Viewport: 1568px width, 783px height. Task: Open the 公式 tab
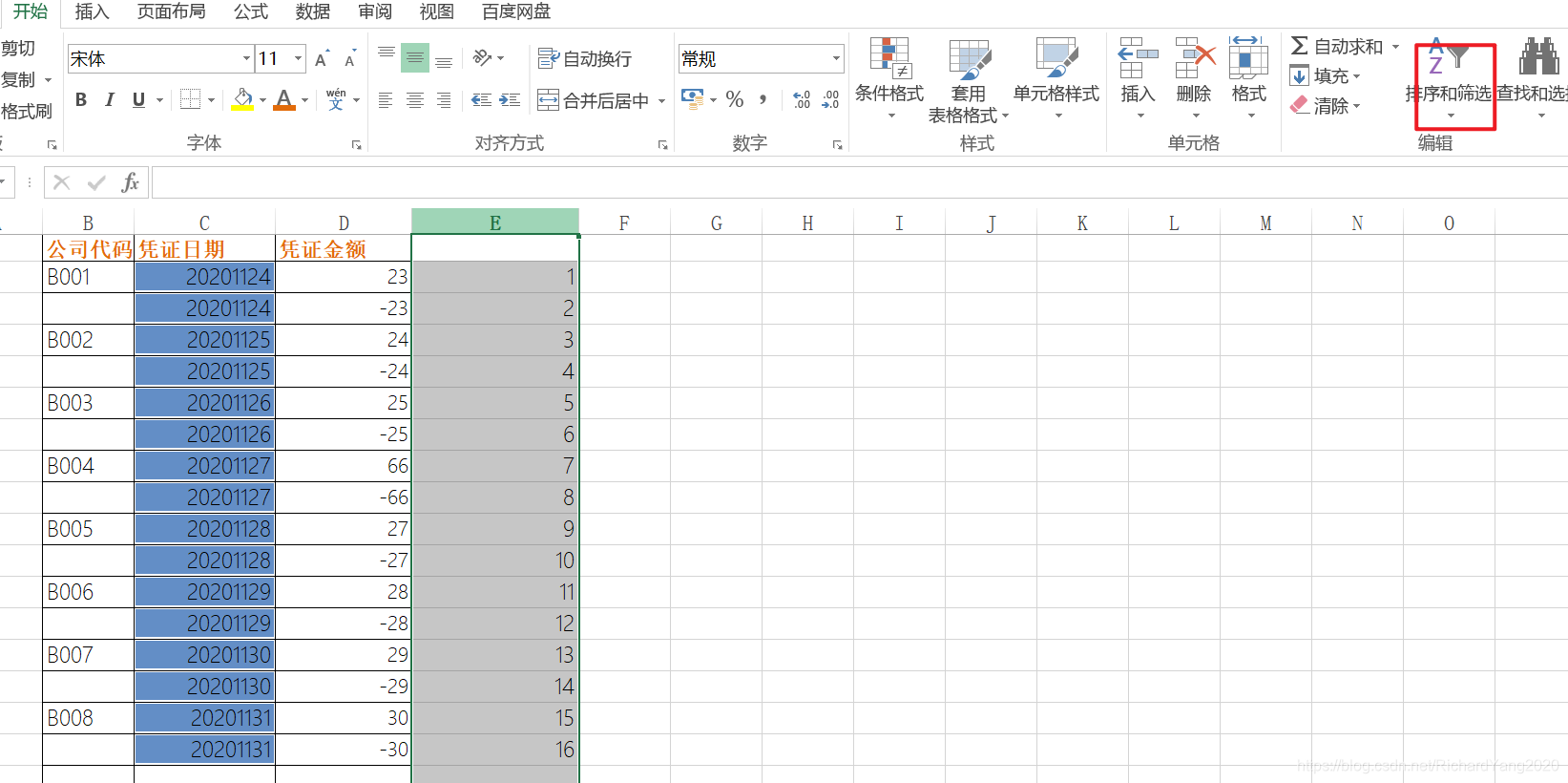pos(251,11)
